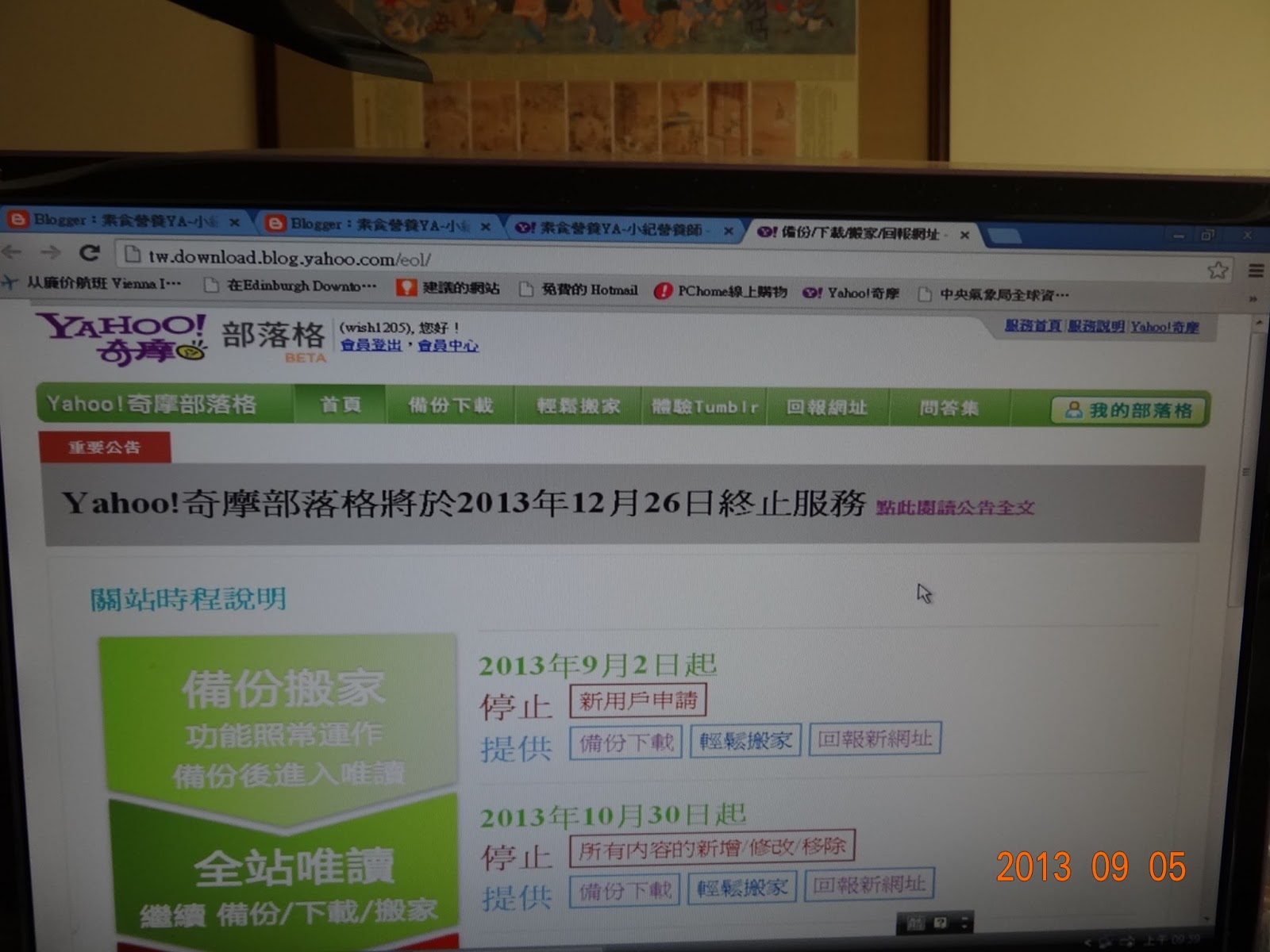Open the Vienna flights bookmark

click(x=94, y=282)
